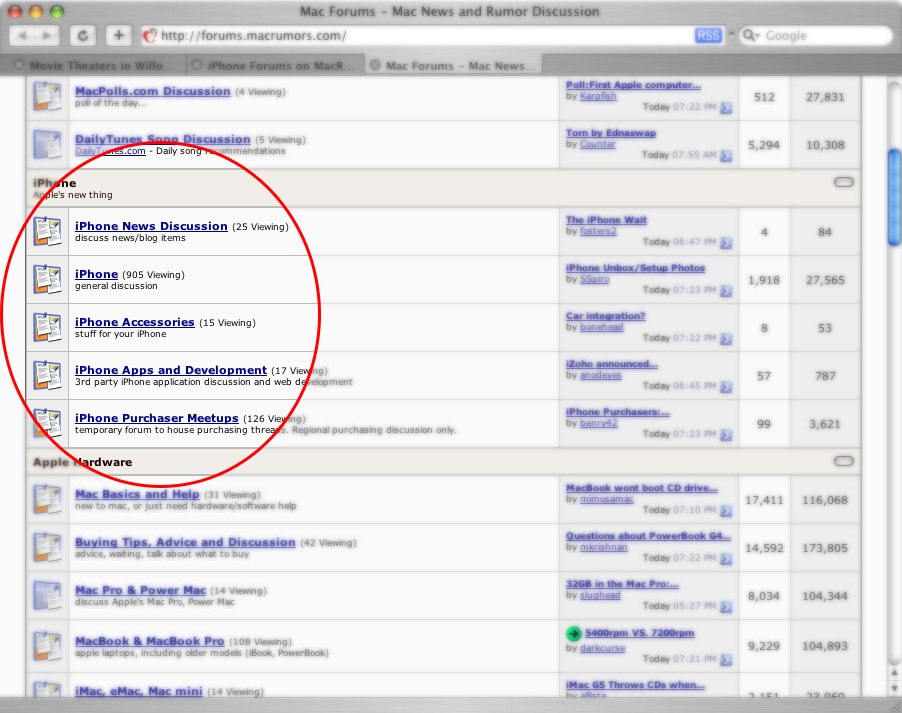Viewport: 902px width, 713px height.
Task: View user profile of bonehead
Action: click(601, 327)
